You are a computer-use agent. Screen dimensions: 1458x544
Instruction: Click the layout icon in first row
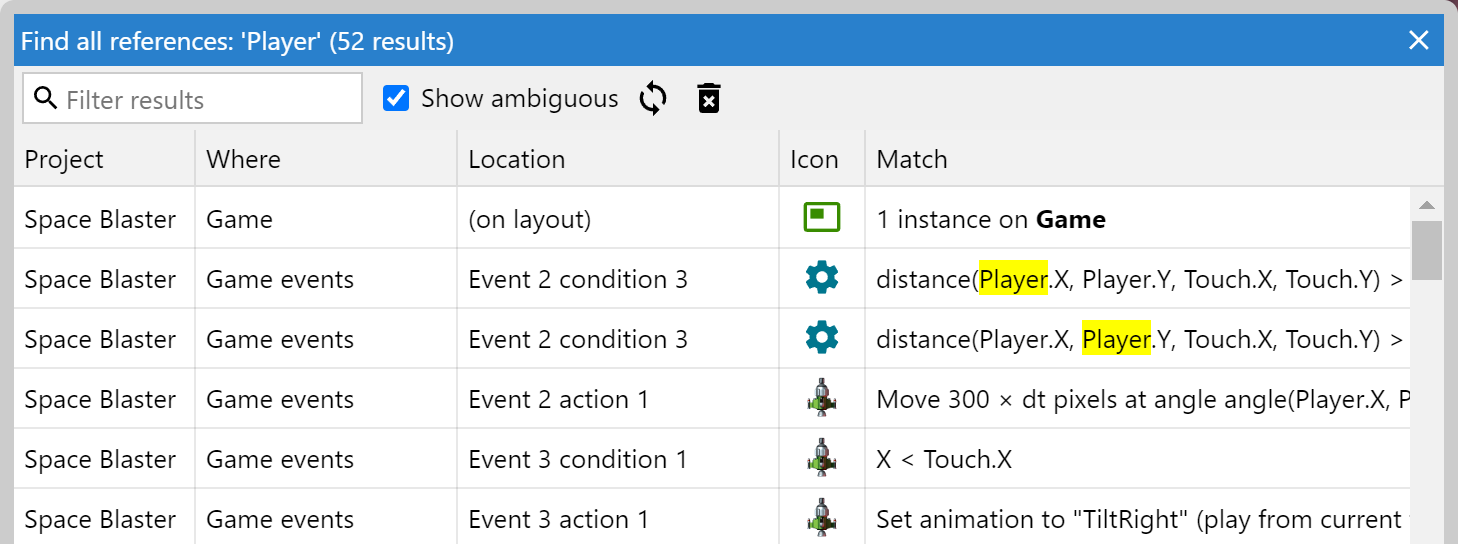[821, 218]
